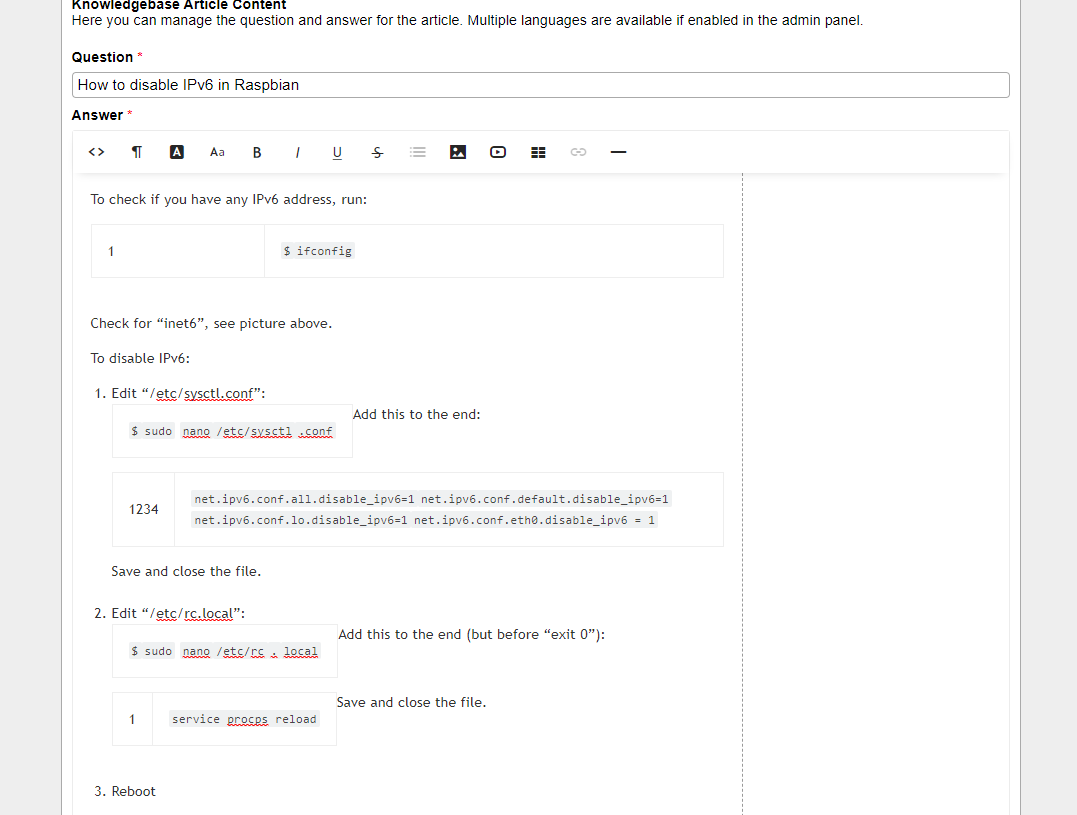Open the list options menu
The image size is (1077, 815).
pyautogui.click(x=418, y=153)
